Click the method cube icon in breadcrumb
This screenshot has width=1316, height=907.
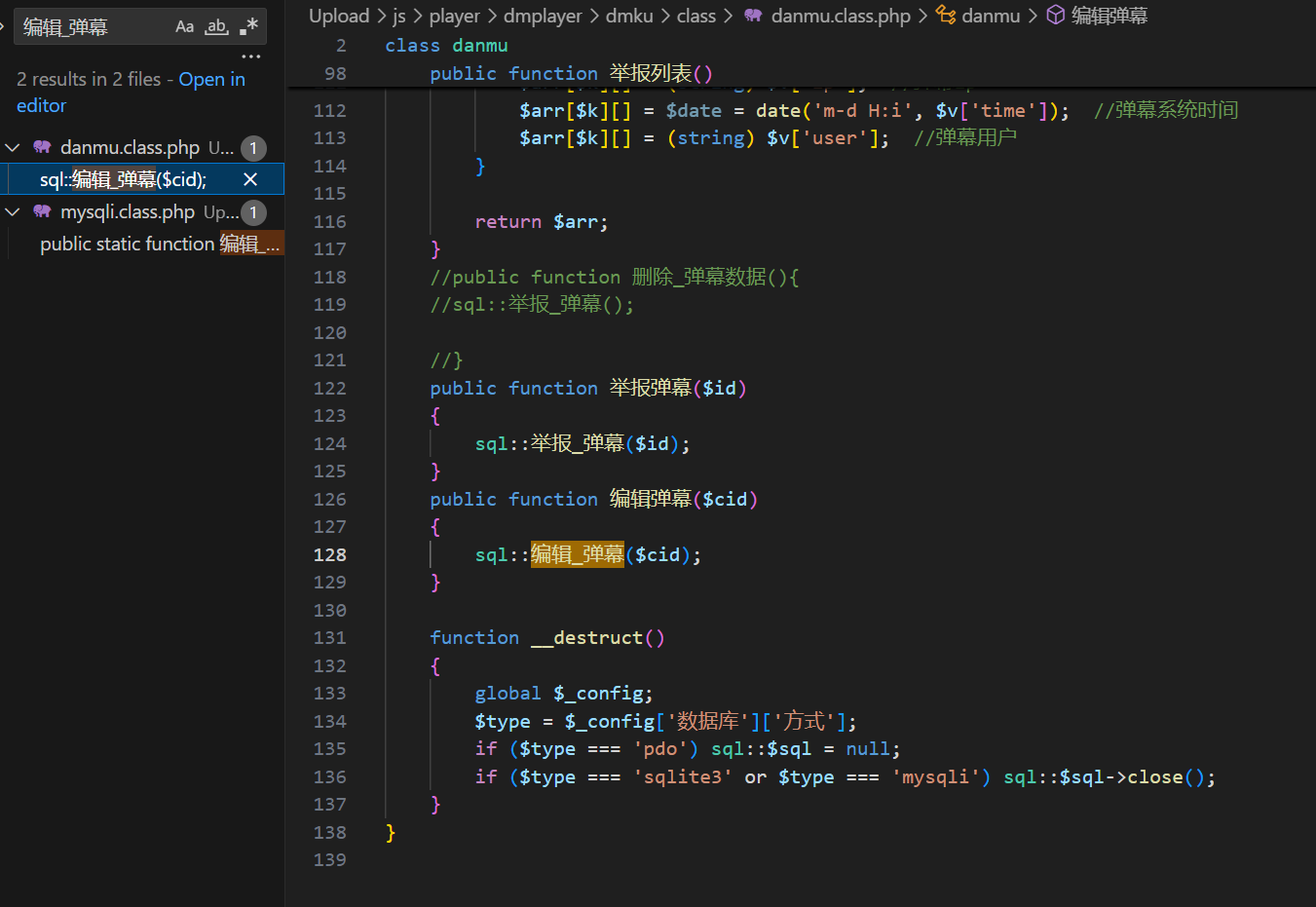(x=1055, y=16)
